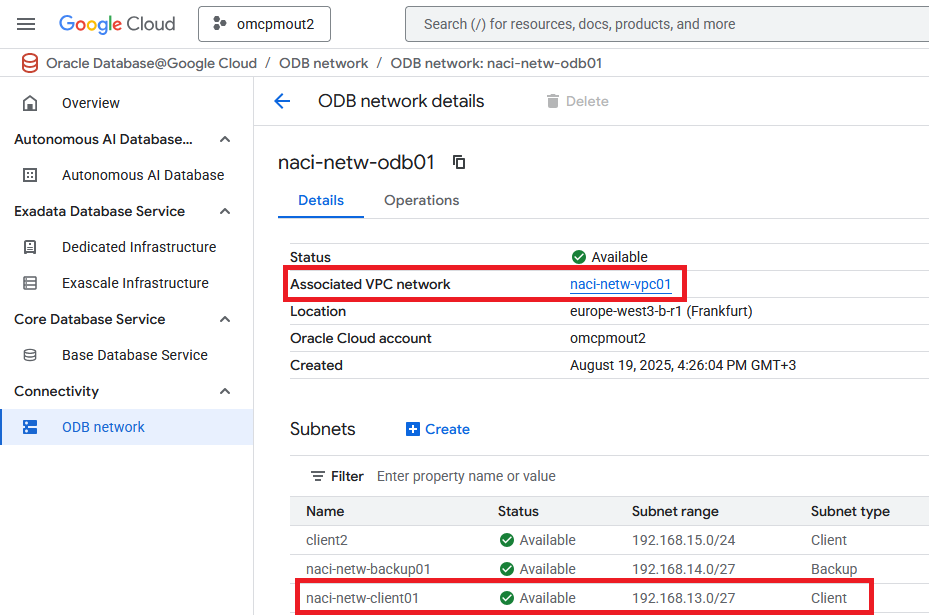This screenshot has height=615, width=929.
Task: Collapse the Exadata Database Service section
Action: (x=225, y=211)
